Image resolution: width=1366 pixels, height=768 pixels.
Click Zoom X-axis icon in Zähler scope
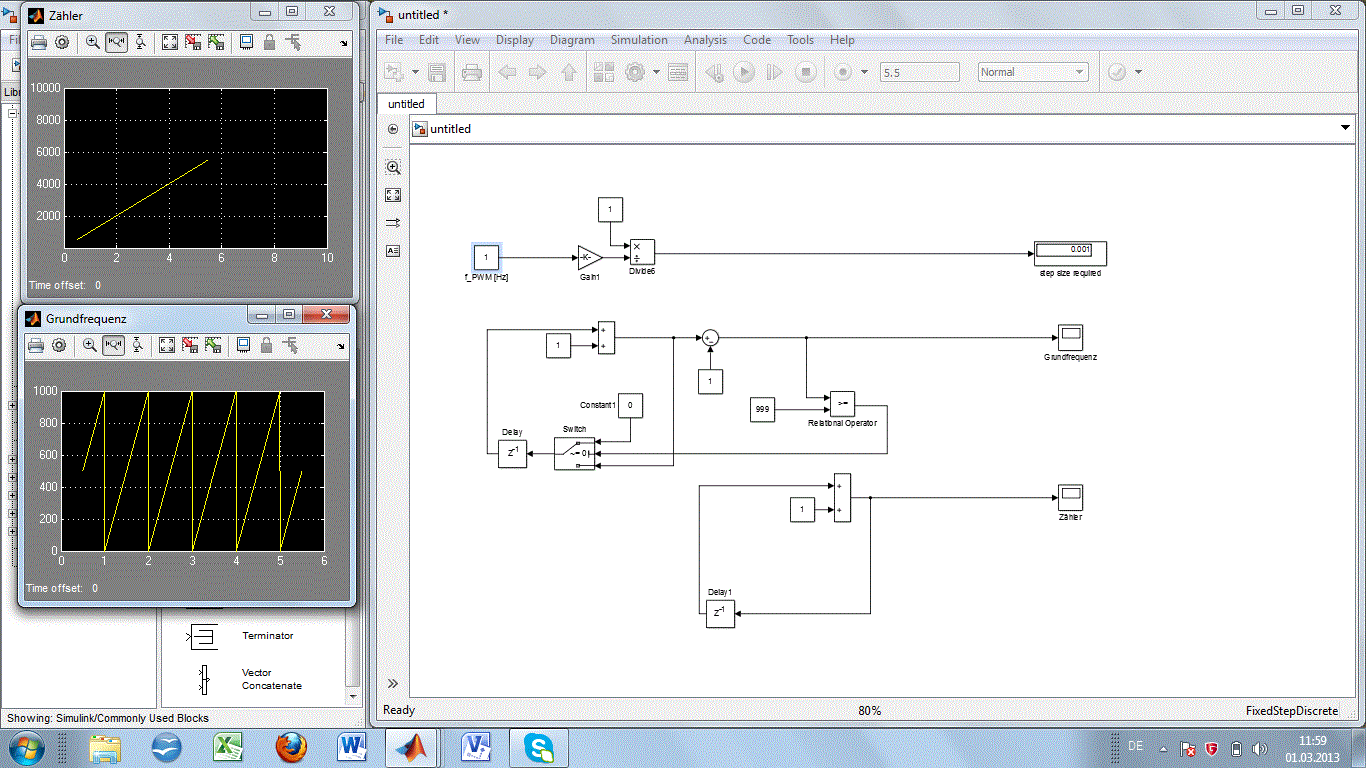pyautogui.click(x=116, y=42)
